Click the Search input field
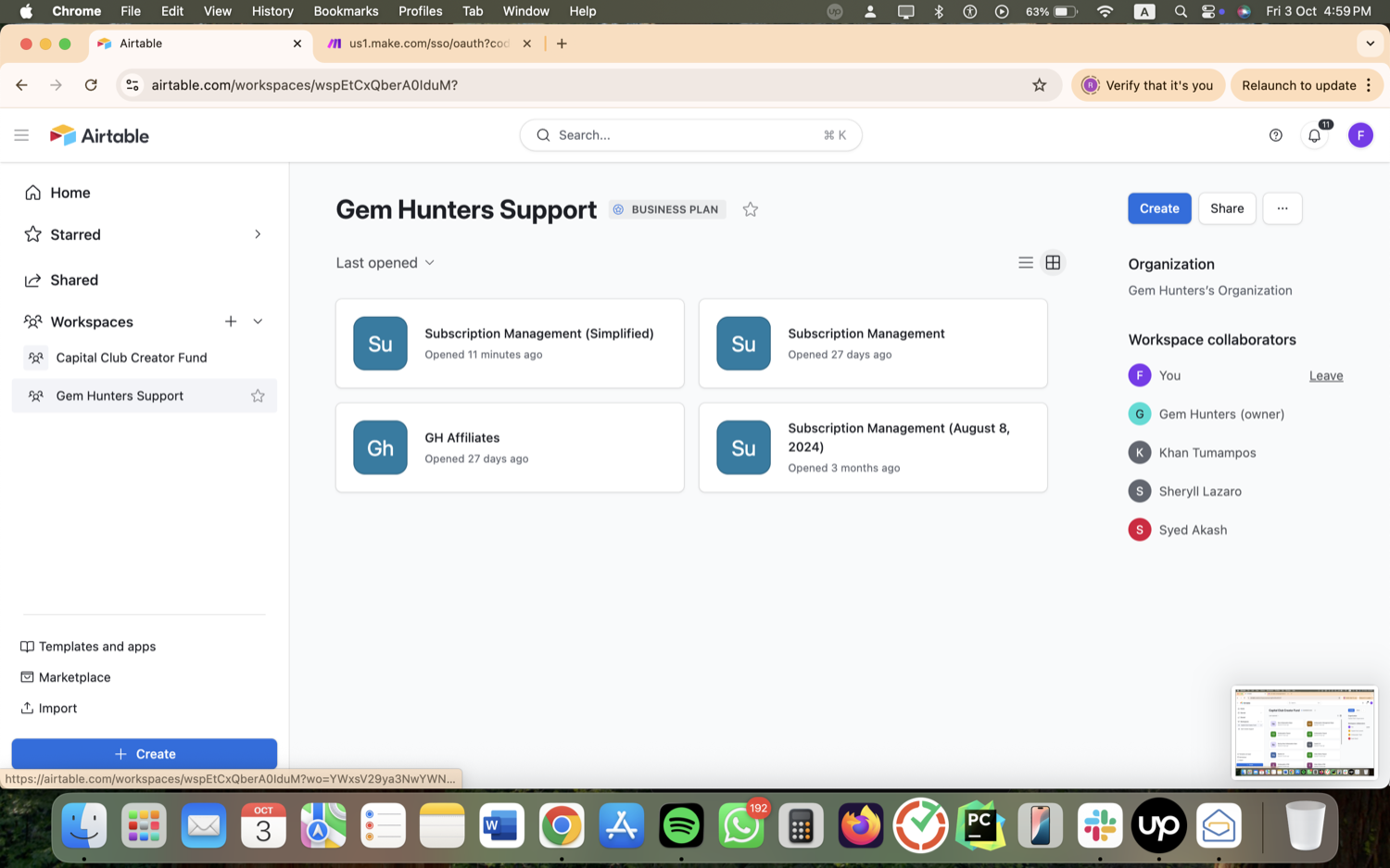 point(690,135)
